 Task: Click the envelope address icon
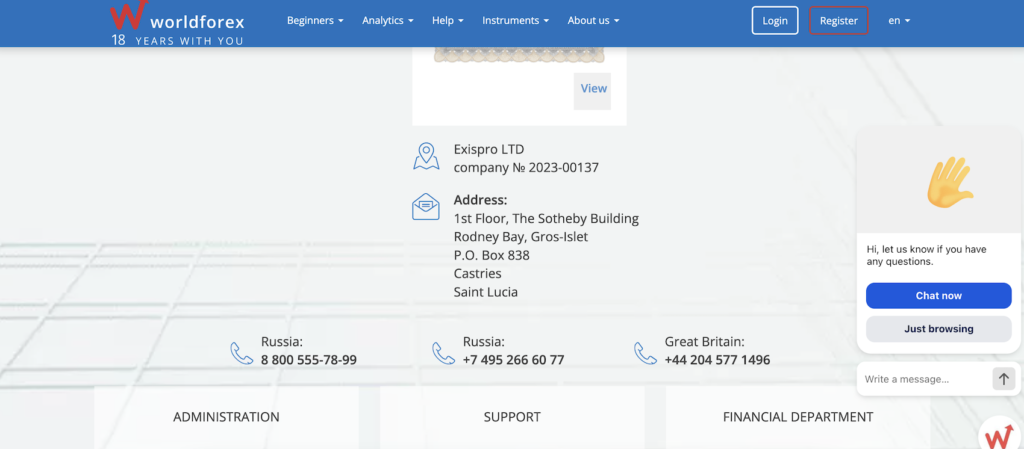pos(426,206)
